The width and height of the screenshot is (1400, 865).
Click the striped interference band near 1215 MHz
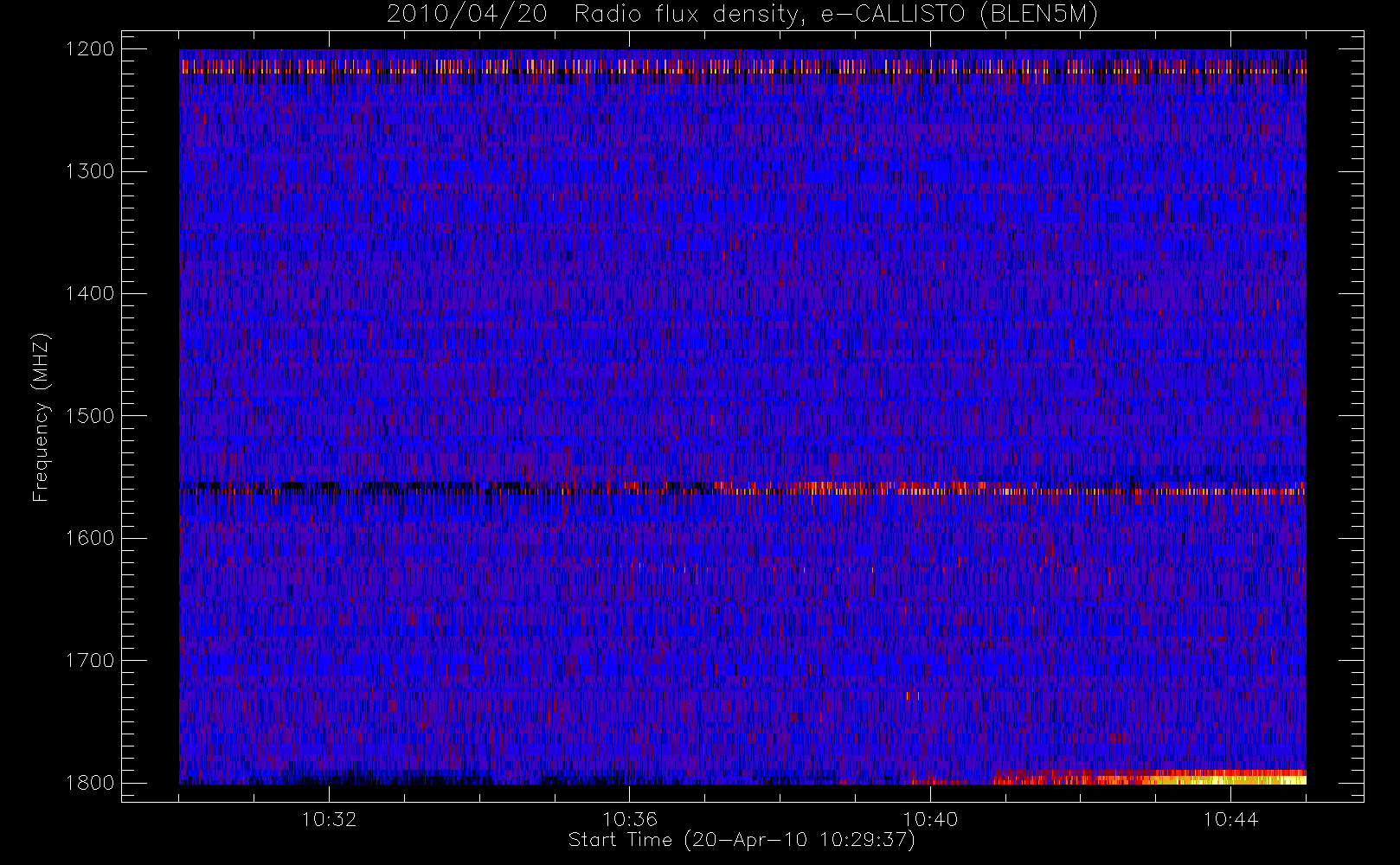click(742, 67)
